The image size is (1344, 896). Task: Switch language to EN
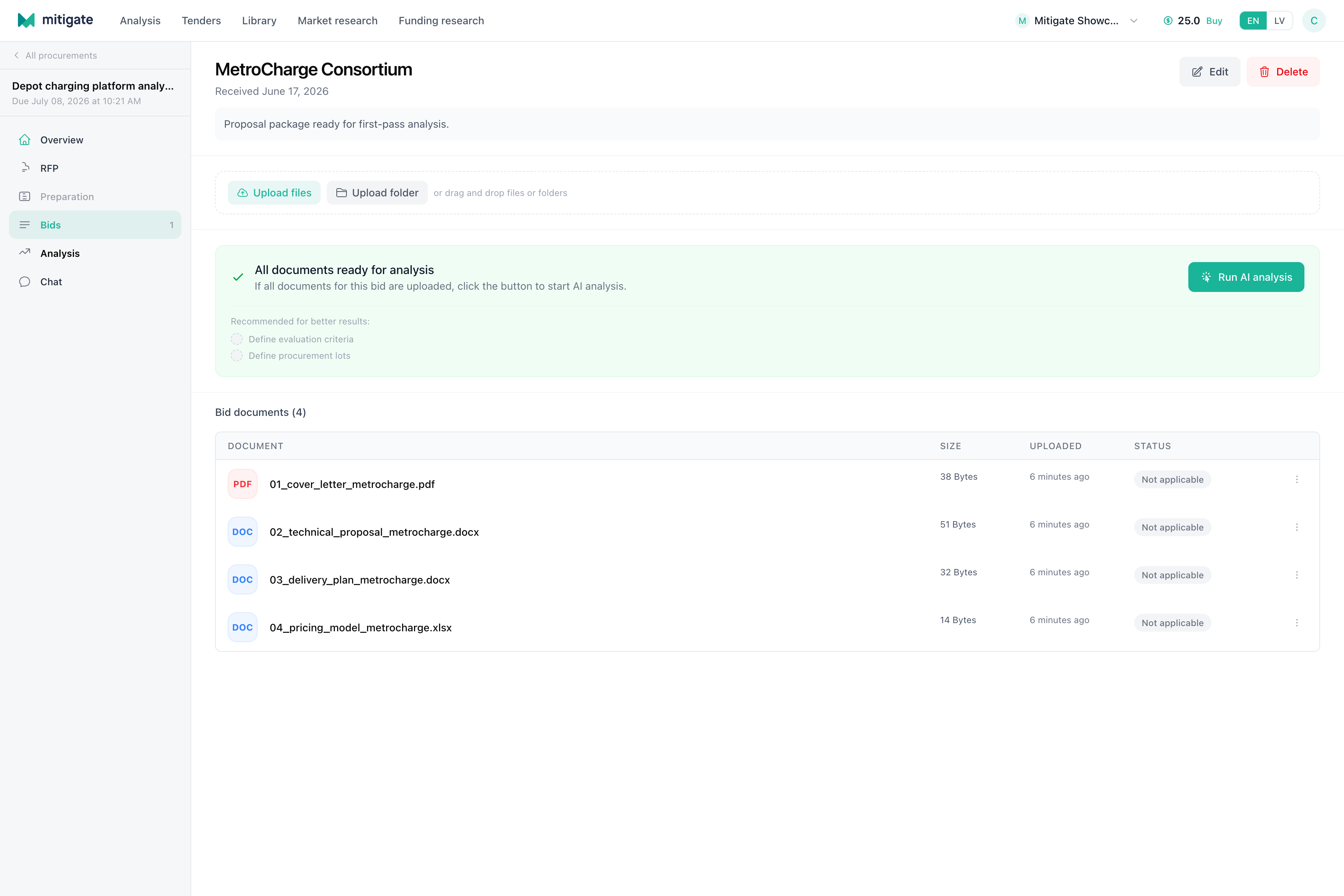point(1253,21)
